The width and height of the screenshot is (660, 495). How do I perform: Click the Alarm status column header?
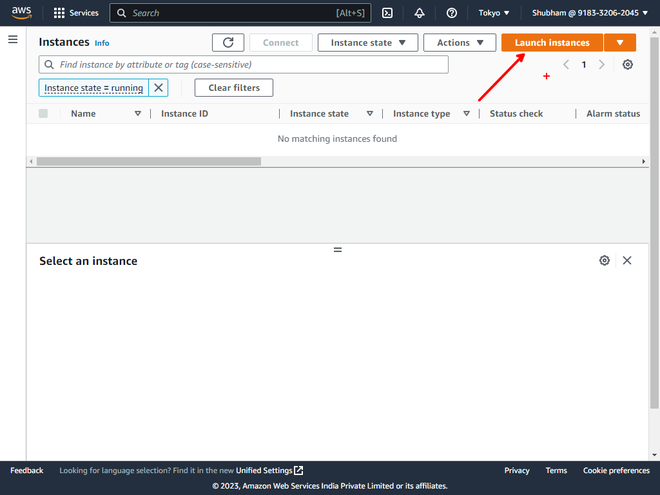click(x=613, y=113)
